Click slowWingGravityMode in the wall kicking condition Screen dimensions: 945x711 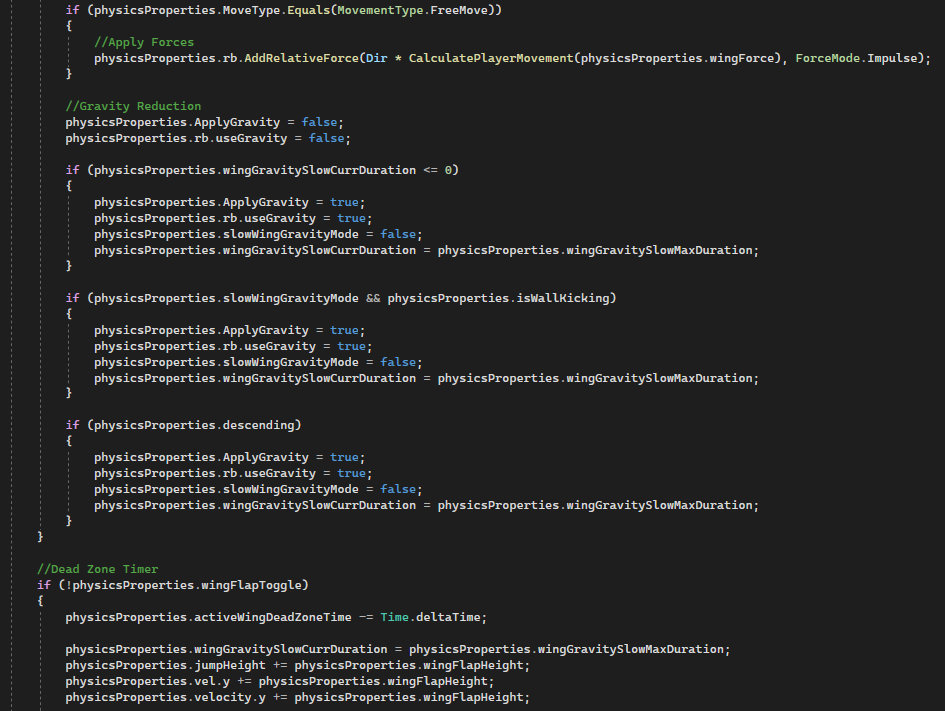click(290, 298)
